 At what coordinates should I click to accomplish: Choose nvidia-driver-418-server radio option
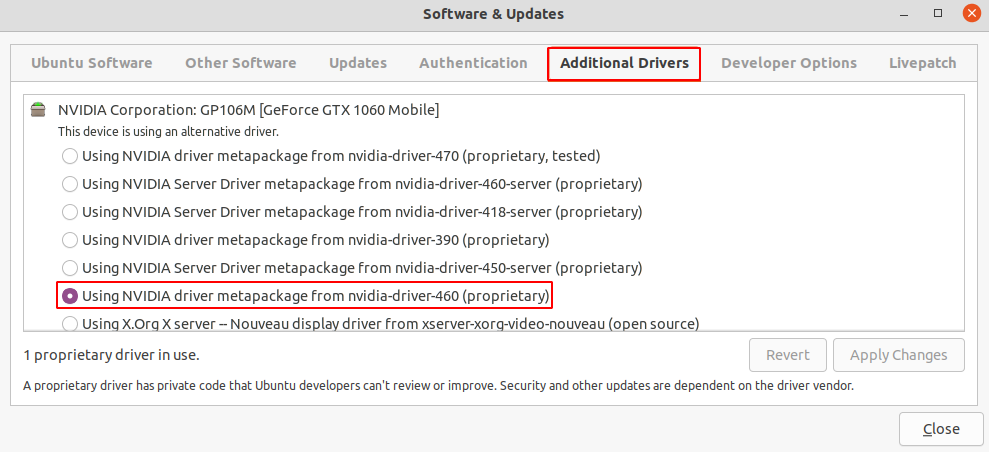click(70, 212)
